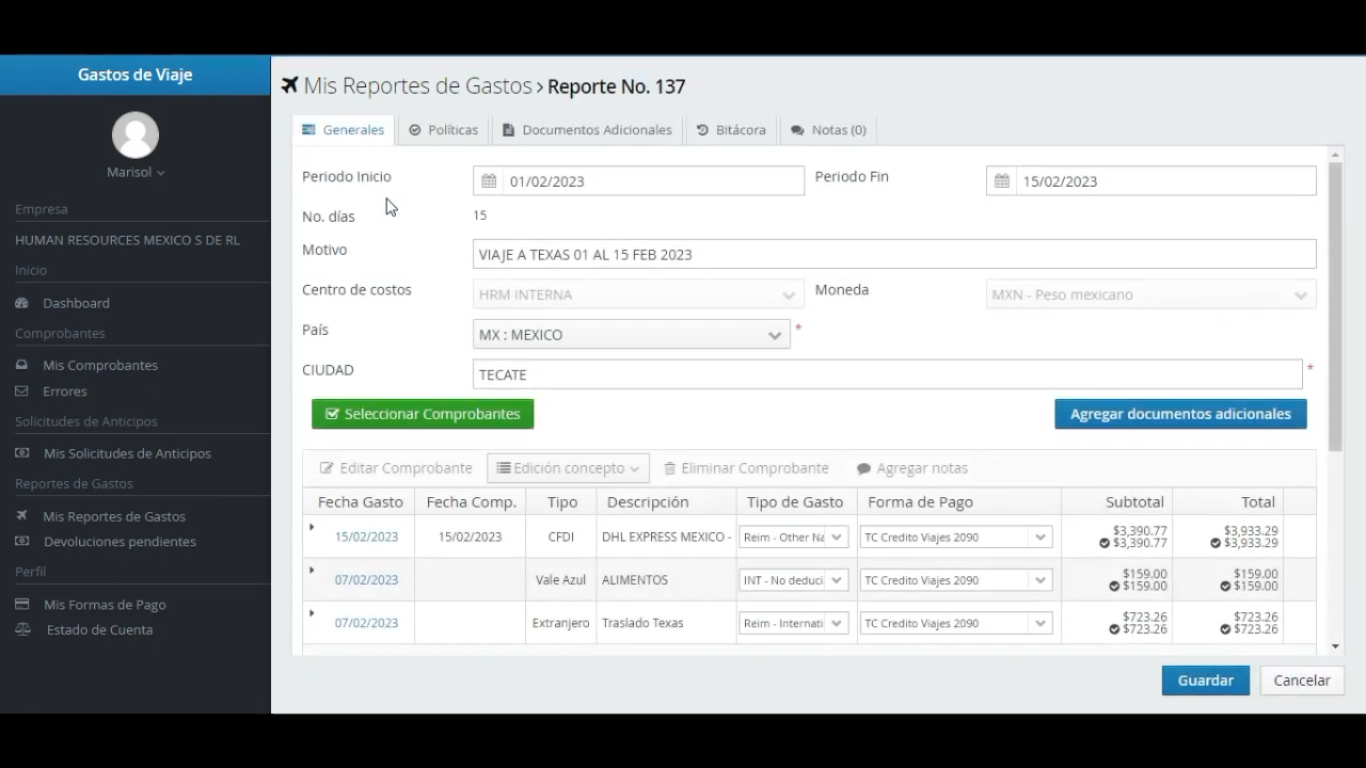Click the Mis Comprobantes inbox icon
This screenshot has height=768, width=1366.
22,365
